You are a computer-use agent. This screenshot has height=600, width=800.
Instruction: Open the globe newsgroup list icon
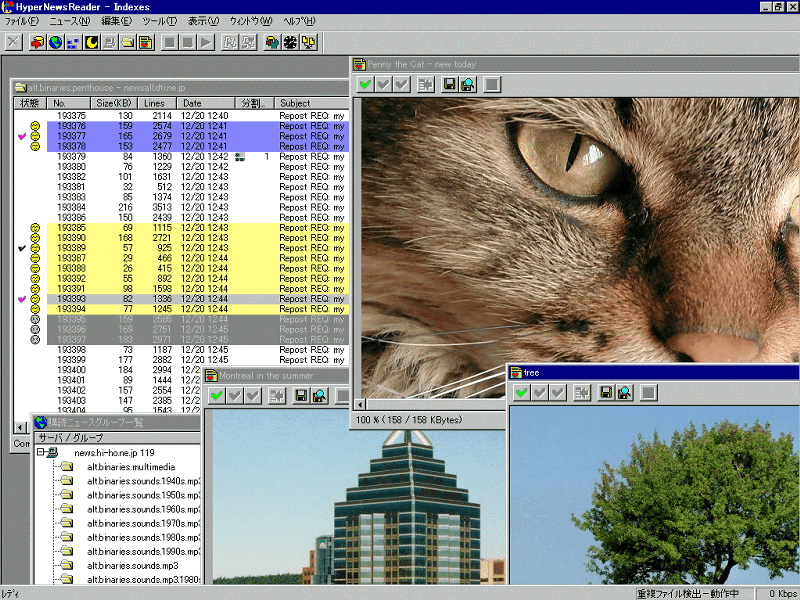click(55, 42)
